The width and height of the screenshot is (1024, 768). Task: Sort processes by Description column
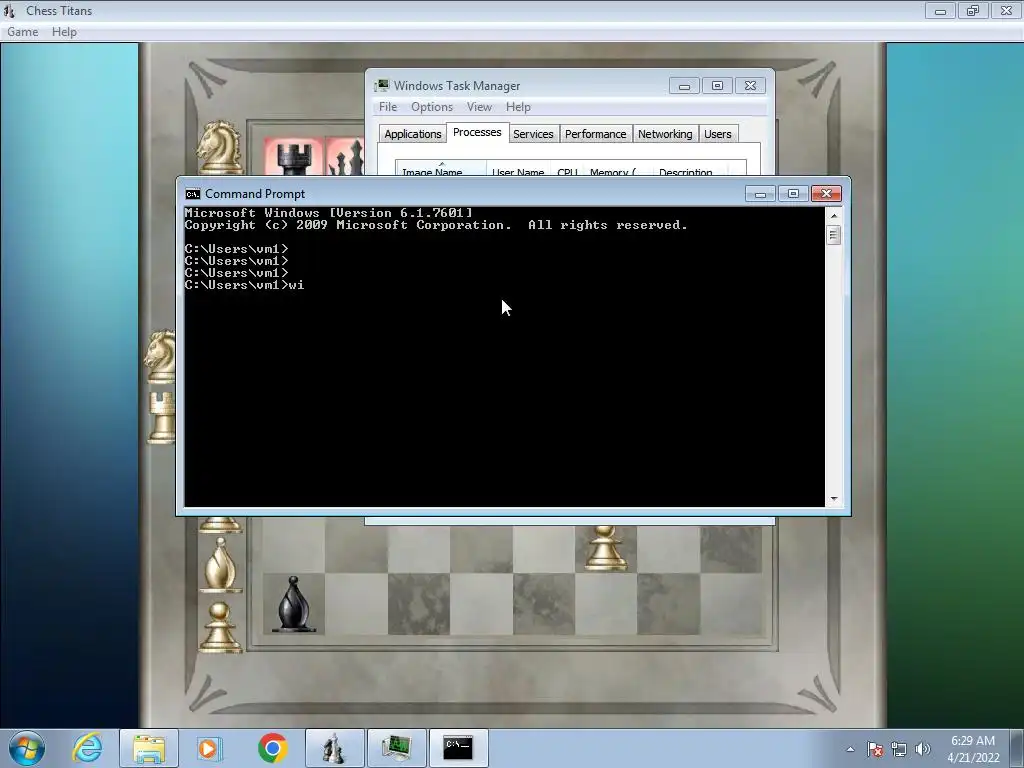690,168
